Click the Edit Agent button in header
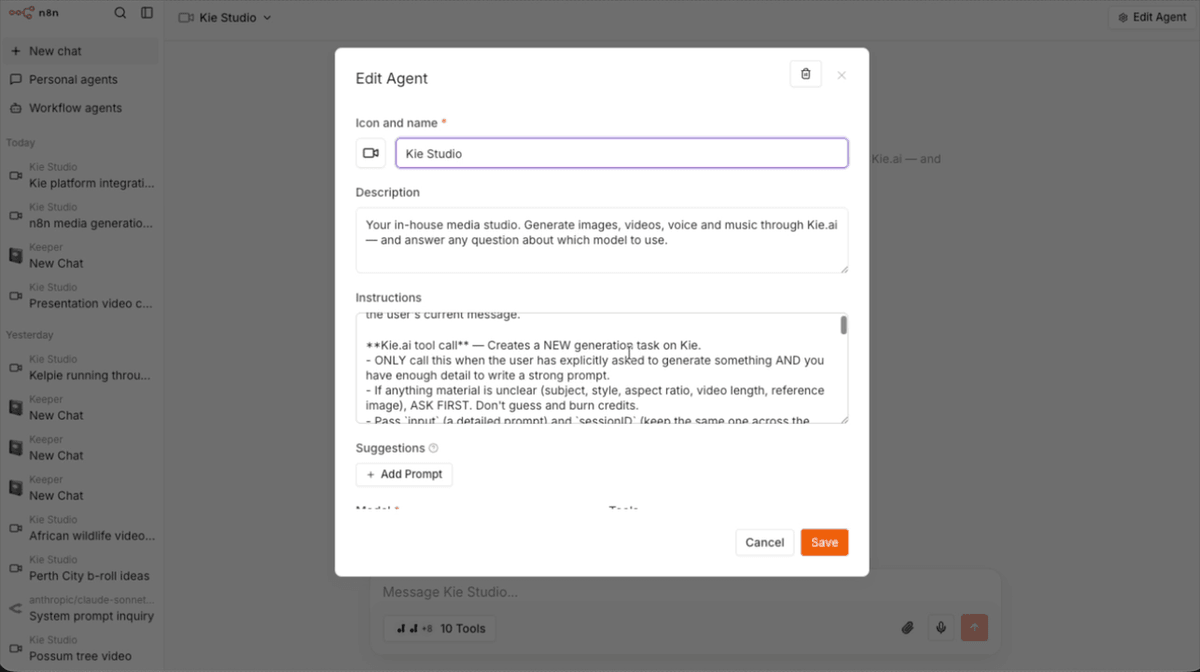This screenshot has width=1200, height=672. 1152,17
